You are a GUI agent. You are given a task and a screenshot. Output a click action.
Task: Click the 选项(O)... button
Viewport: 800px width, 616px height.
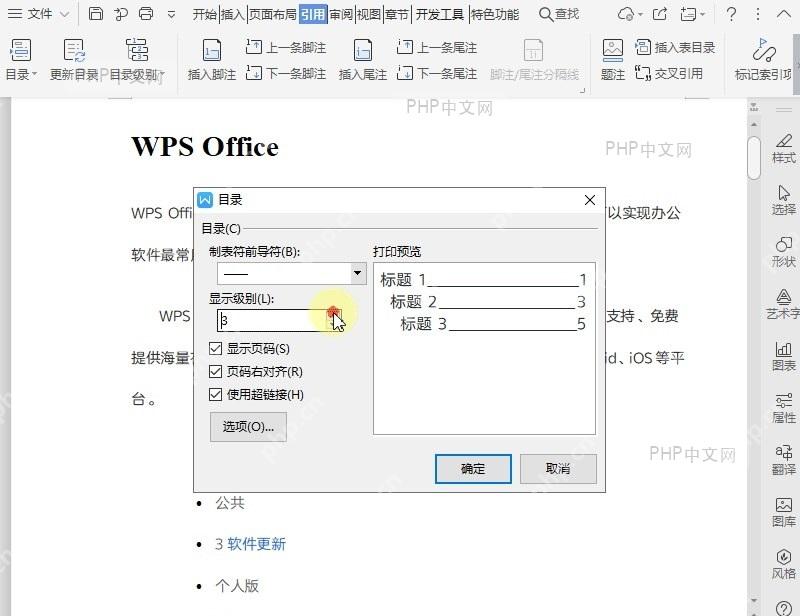pos(248,427)
